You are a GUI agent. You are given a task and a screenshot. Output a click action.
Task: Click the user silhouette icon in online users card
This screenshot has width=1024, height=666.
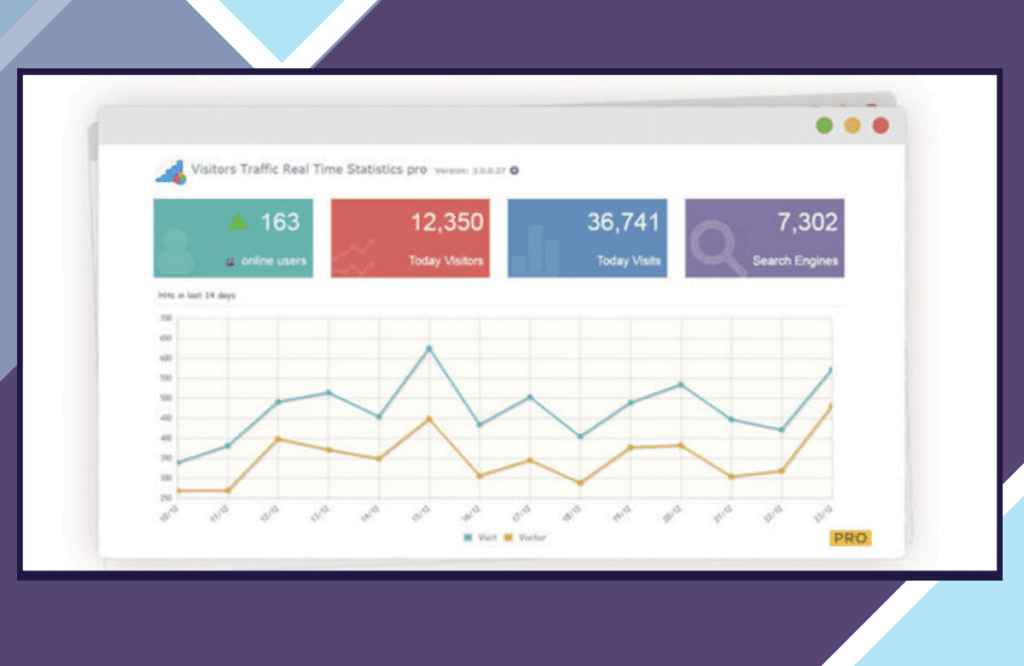tap(176, 251)
